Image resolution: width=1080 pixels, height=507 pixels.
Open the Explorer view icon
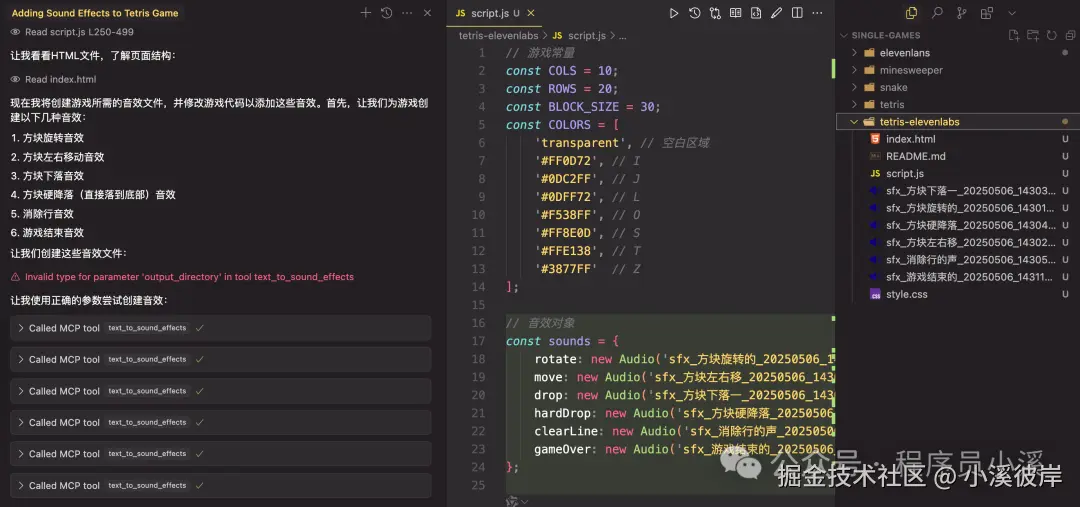911,13
